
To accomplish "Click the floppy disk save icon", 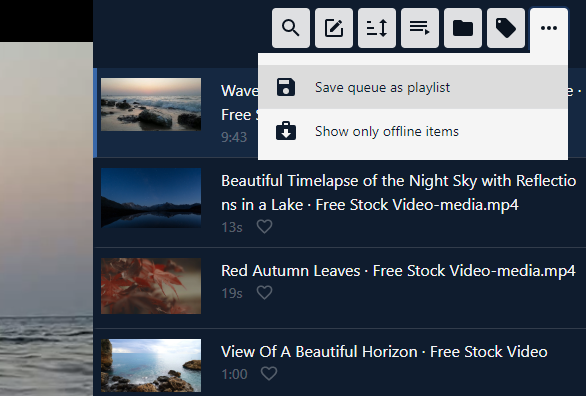I will tap(286, 87).
